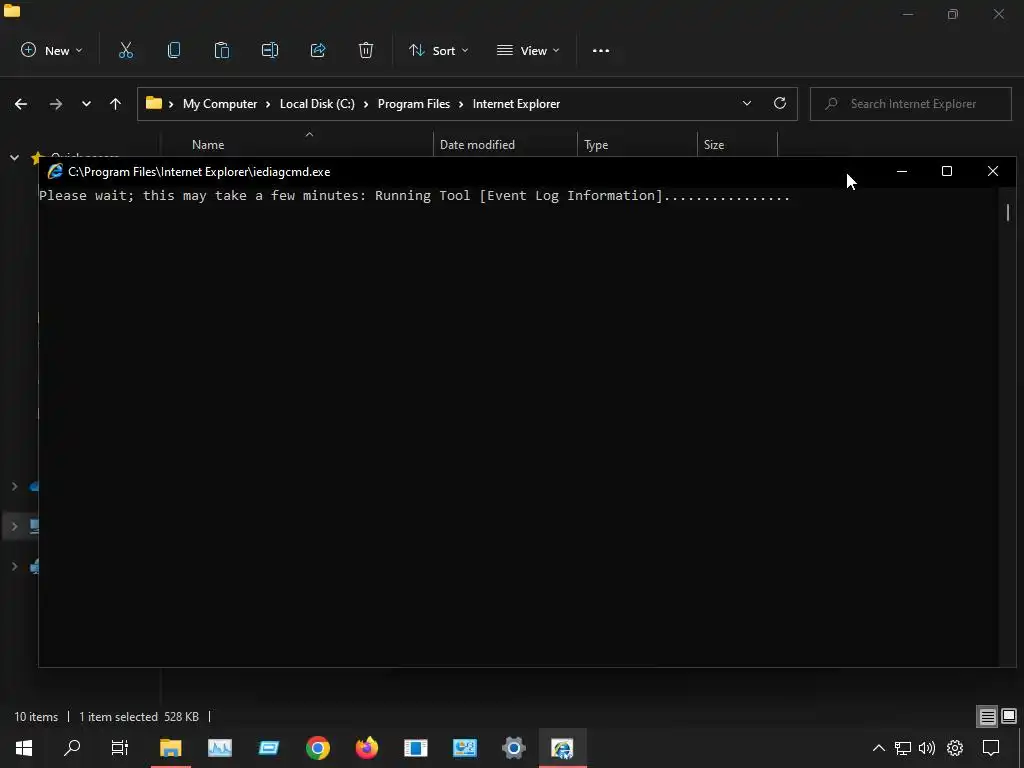Open the notification center icon

point(991,748)
